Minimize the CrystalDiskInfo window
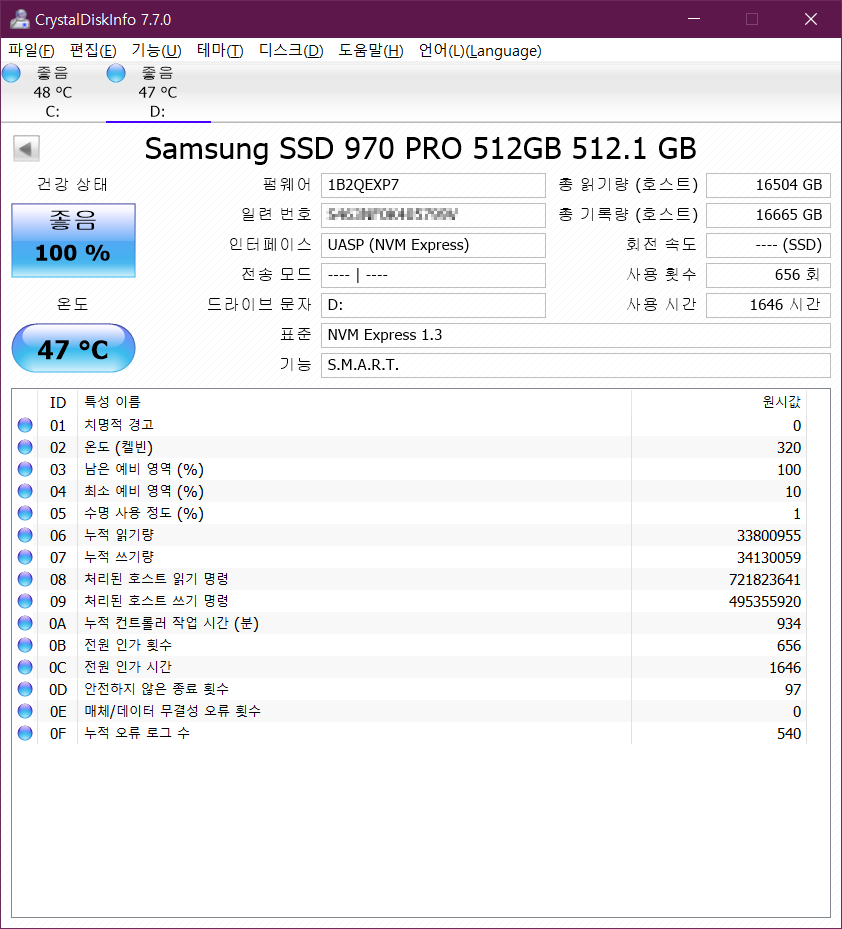Screen dimensions: 842x929 tap(694, 19)
